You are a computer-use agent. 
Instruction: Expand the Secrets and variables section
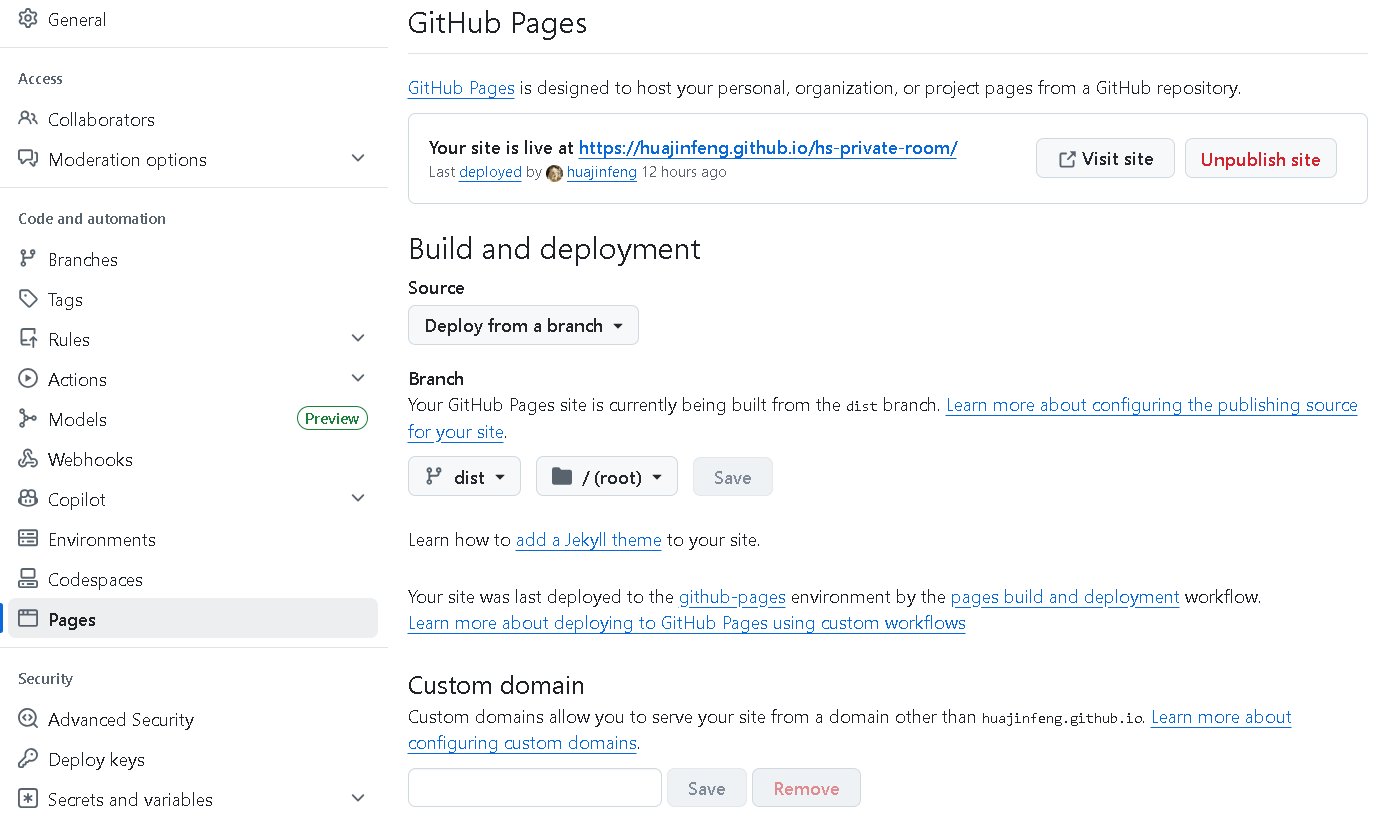click(x=358, y=798)
